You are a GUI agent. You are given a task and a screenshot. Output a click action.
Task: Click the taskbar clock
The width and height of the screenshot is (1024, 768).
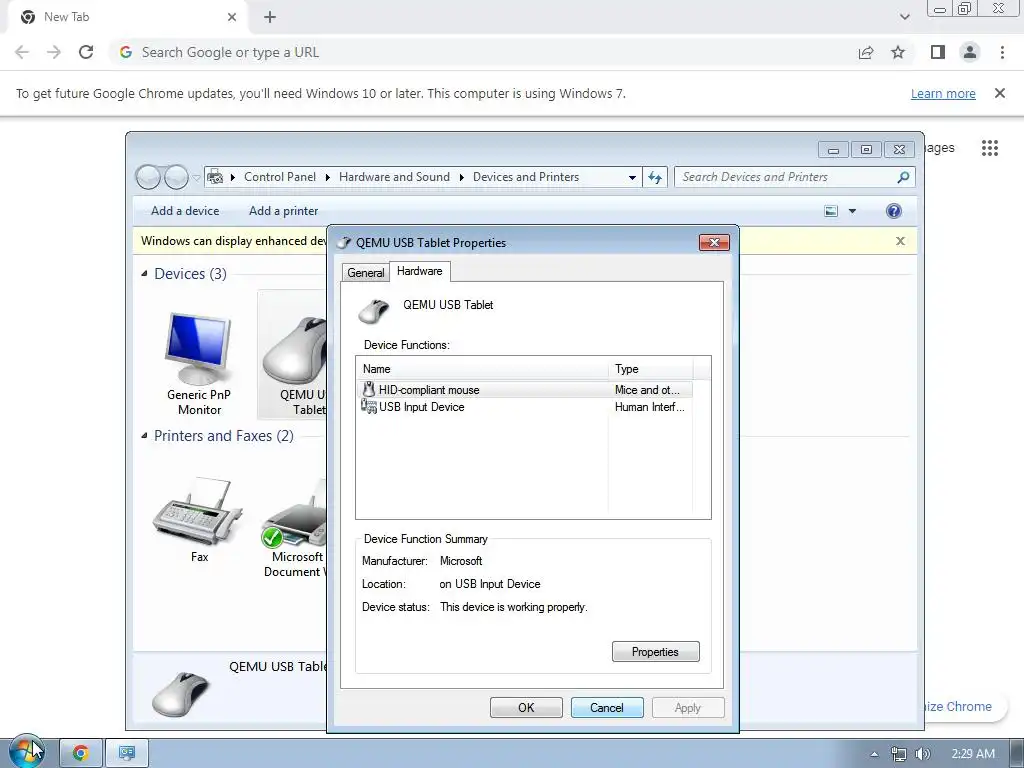tap(972, 754)
